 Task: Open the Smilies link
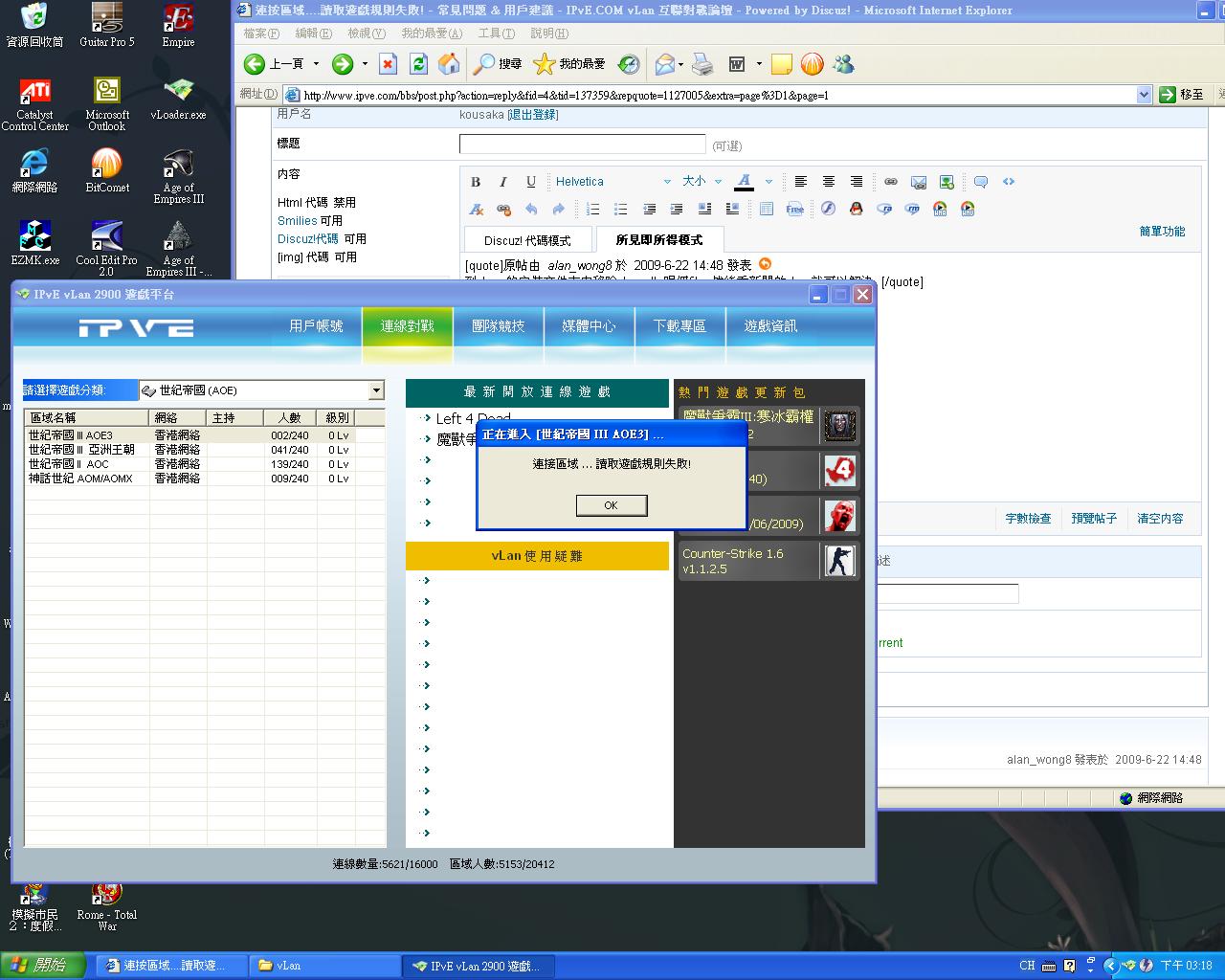[298, 221]
